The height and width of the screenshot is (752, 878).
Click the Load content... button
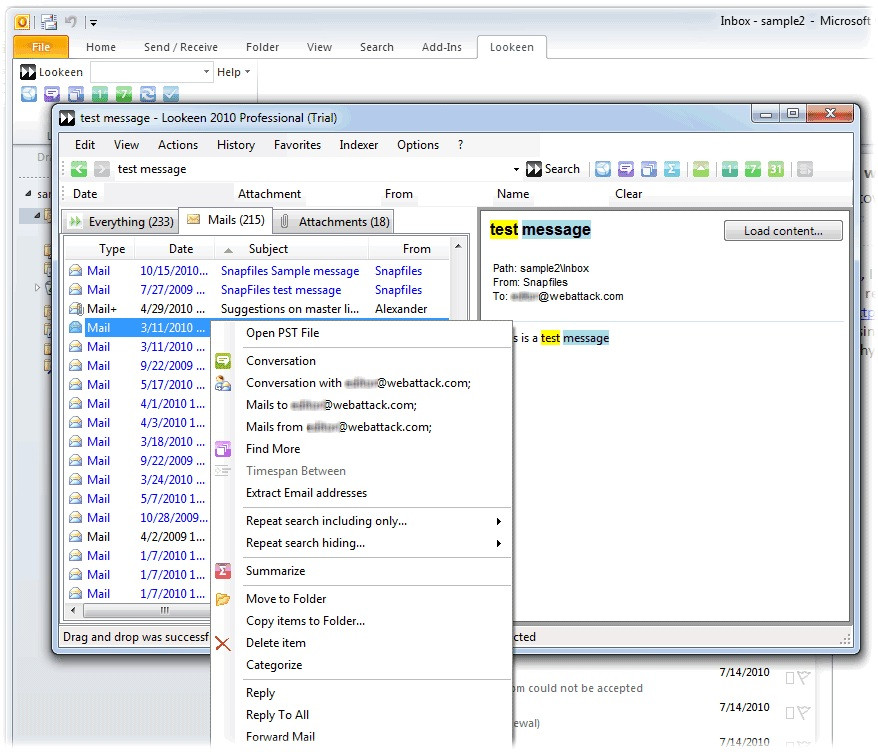click(783, 231)
